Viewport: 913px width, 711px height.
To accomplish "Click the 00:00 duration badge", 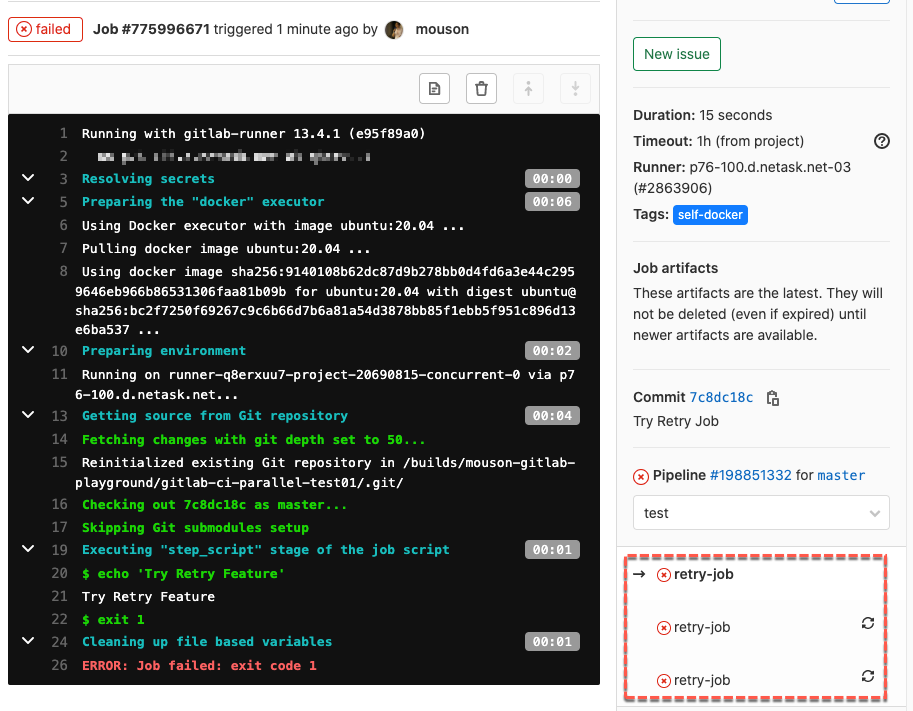I will coord(552,179).
